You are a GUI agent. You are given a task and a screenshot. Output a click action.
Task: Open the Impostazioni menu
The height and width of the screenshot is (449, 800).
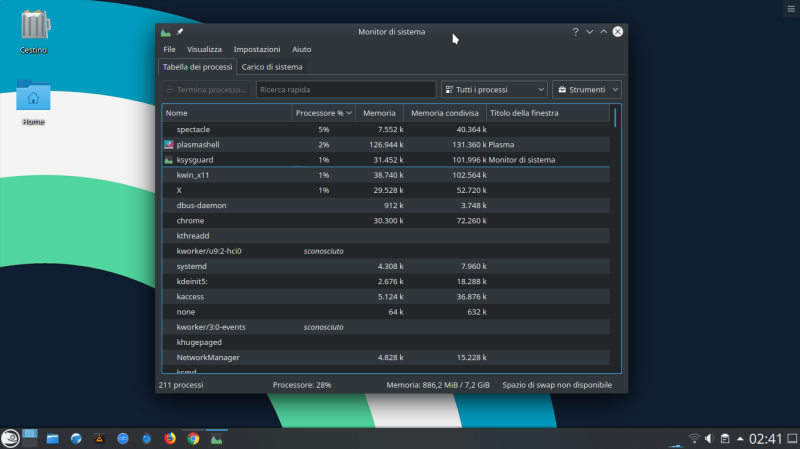(x=257, y=49)
